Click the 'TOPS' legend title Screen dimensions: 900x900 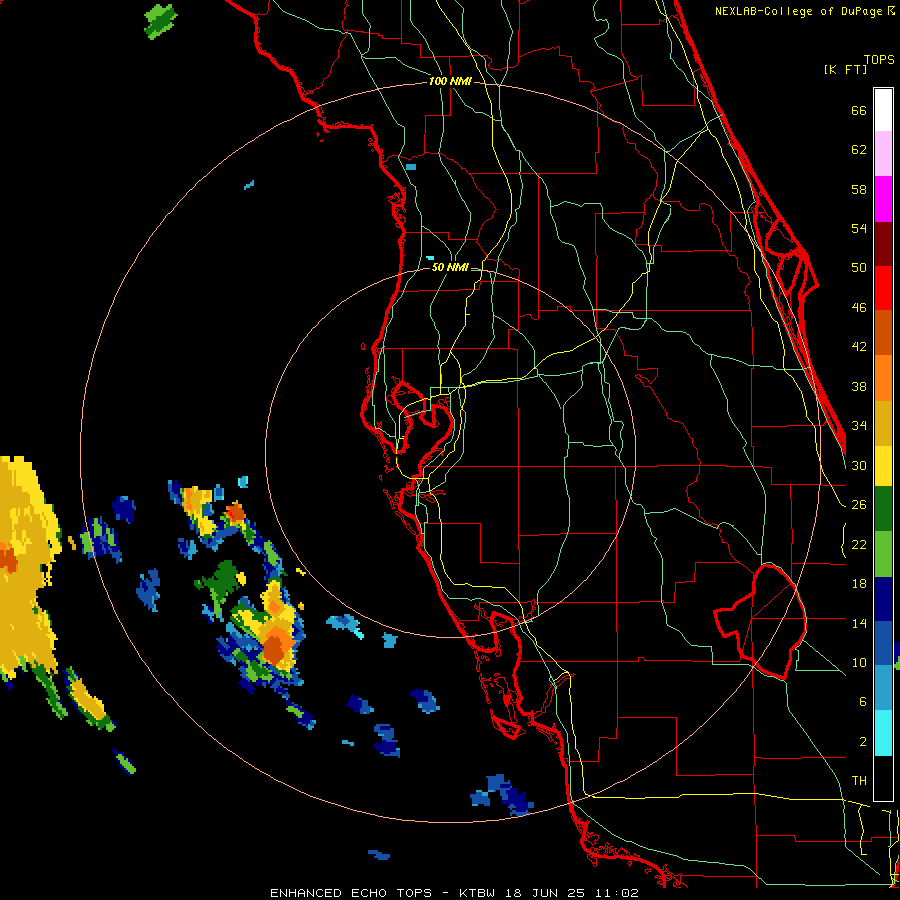pyautogui.click(x=879, y=60)
